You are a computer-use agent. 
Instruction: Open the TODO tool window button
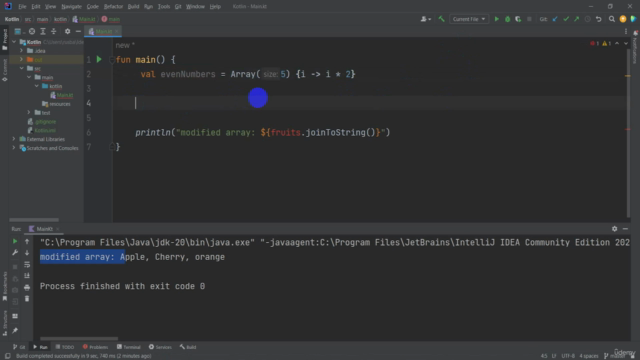(x=64, y=347)
